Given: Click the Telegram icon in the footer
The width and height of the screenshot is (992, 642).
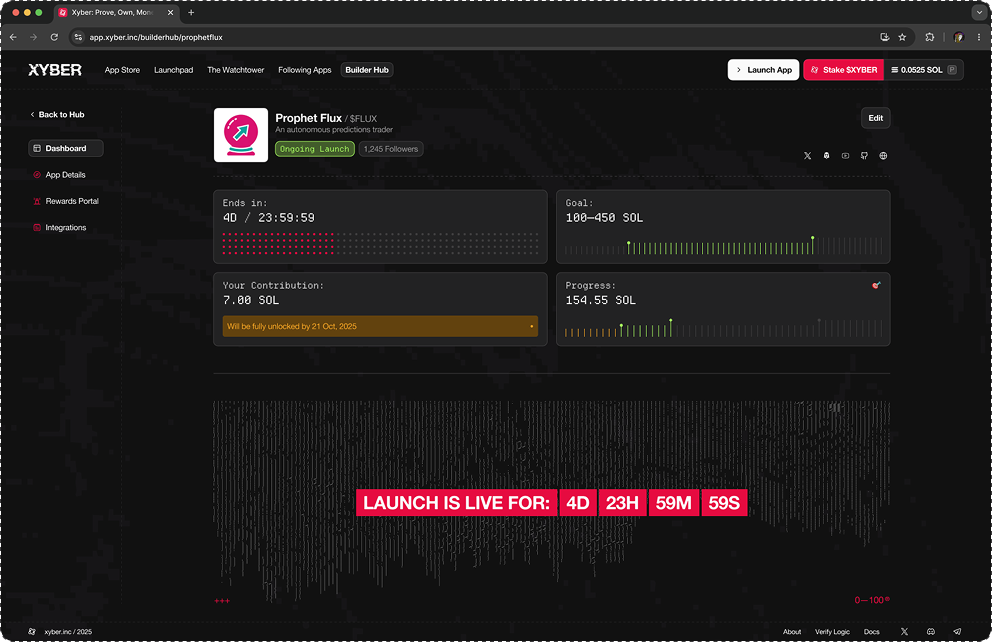Looking at the screenshot, I should [957, 632].
